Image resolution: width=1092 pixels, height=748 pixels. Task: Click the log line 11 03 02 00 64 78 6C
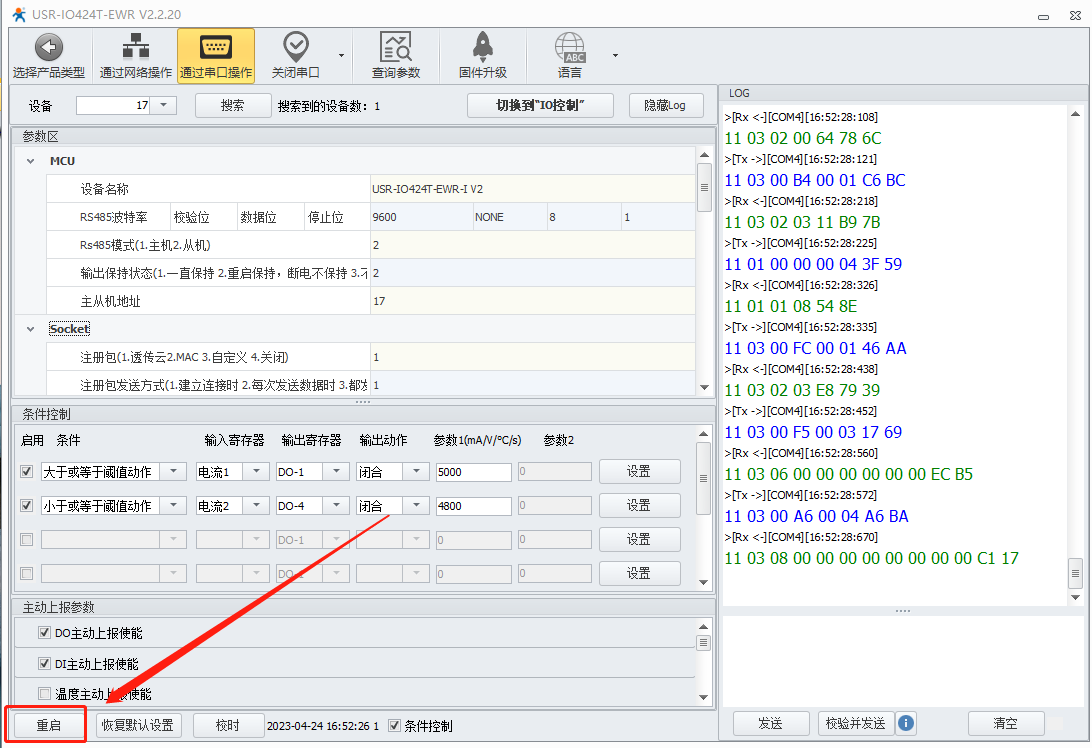click(x=802, y=138)
